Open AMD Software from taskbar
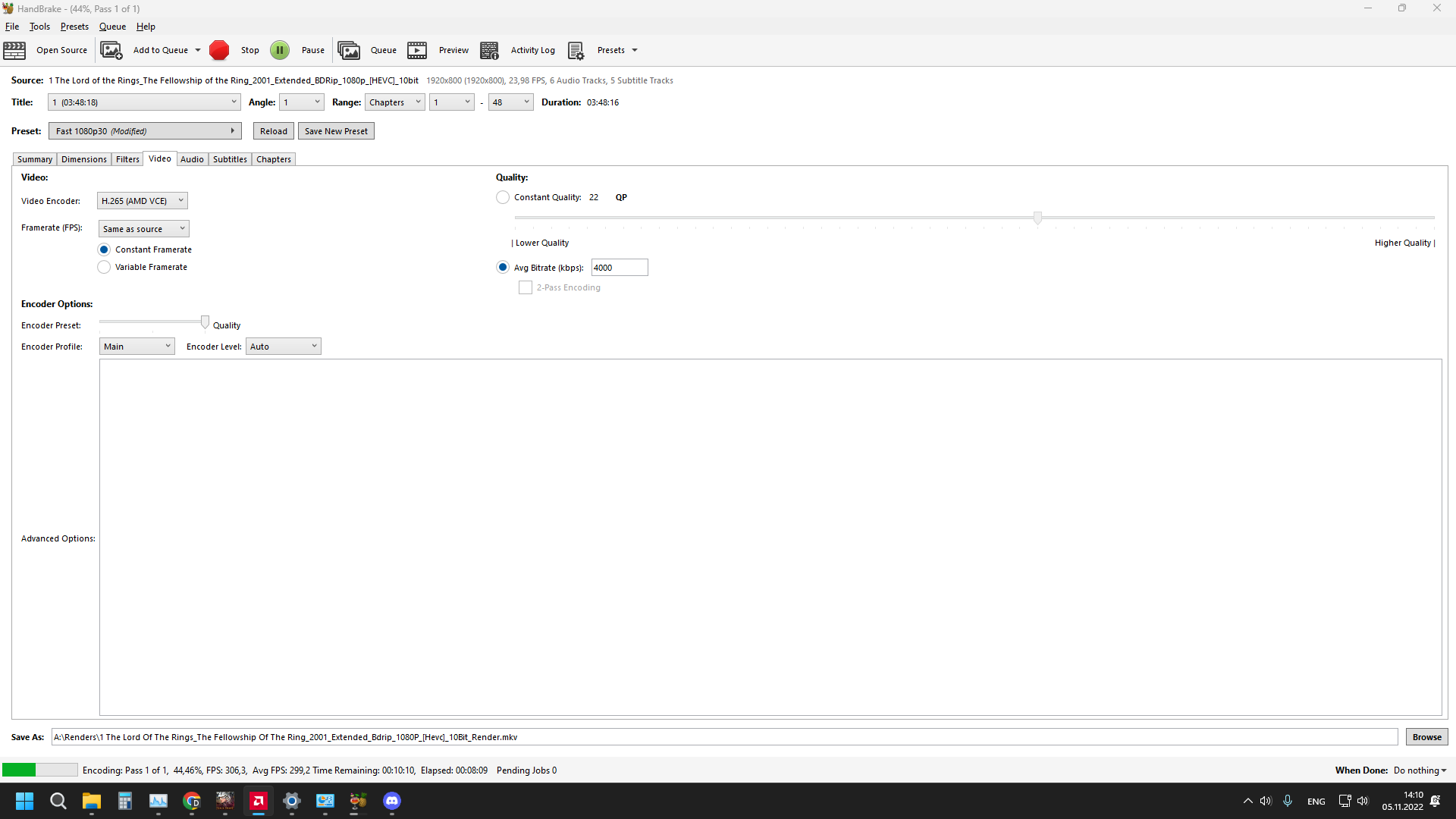1456x819 pixels. (259, 801)
